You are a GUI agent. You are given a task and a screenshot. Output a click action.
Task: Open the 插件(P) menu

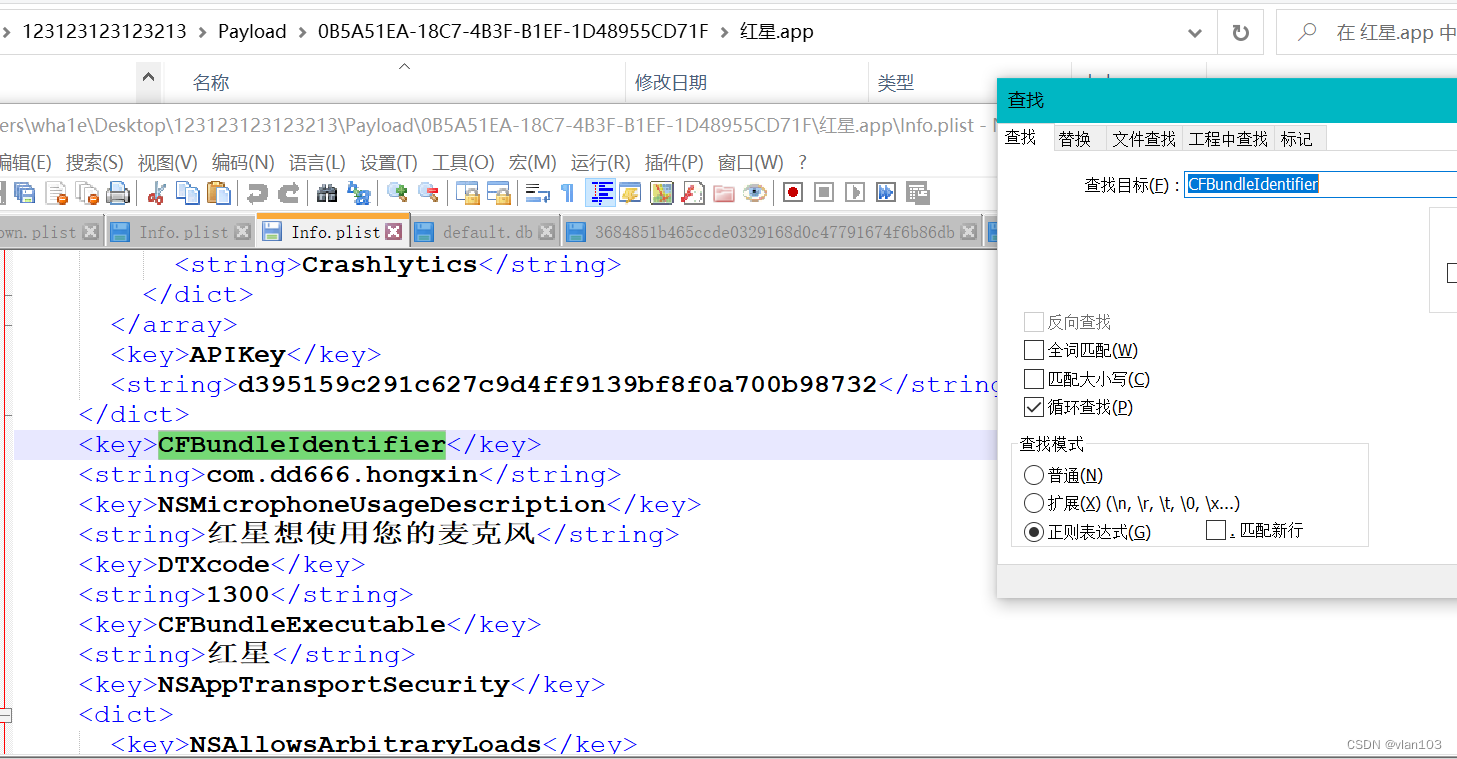[674, 162]
